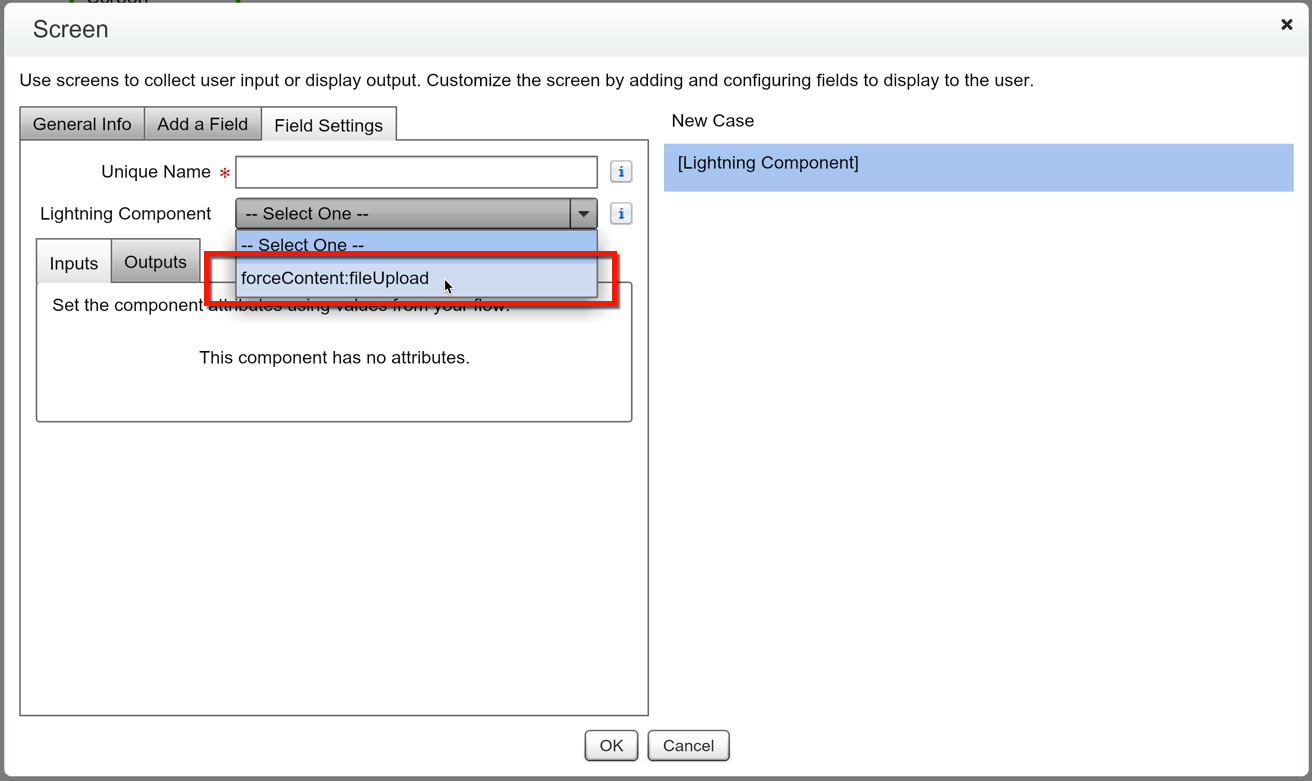Image resolution: width=1312 pixels, height=781 pixels.
Task: Click the info icon beside Unique Name
Action: [620, 171]
